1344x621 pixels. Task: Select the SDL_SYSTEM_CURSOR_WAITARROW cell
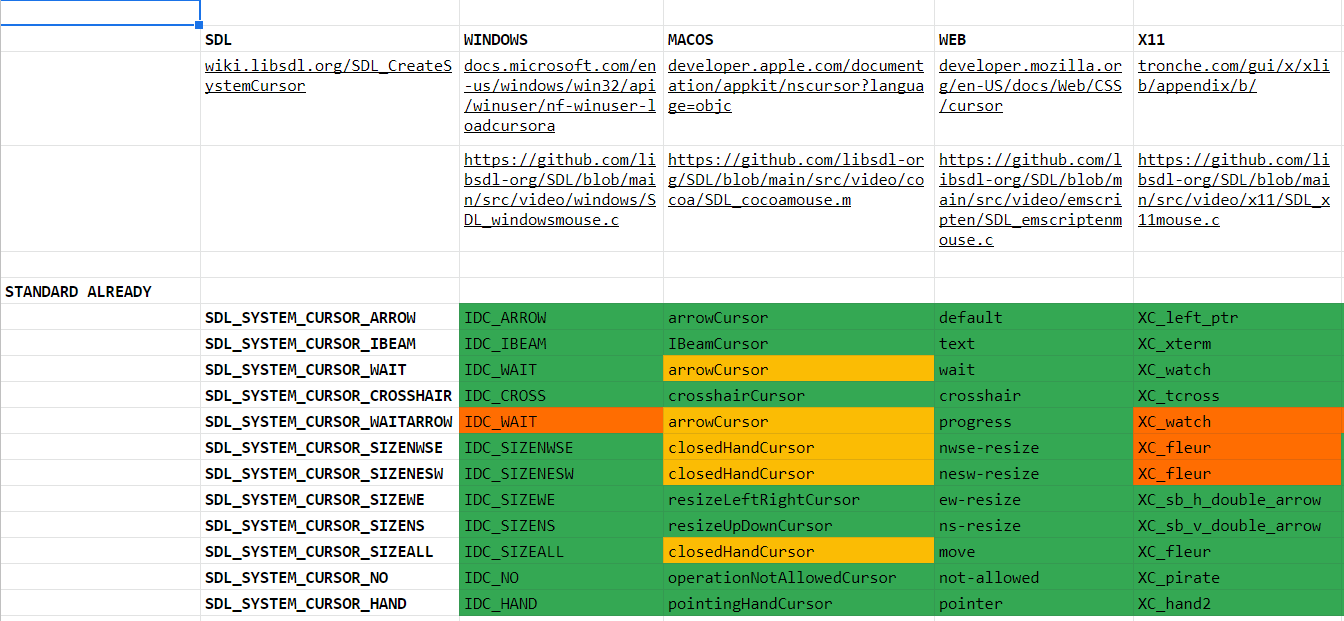[x=330, y=421]
